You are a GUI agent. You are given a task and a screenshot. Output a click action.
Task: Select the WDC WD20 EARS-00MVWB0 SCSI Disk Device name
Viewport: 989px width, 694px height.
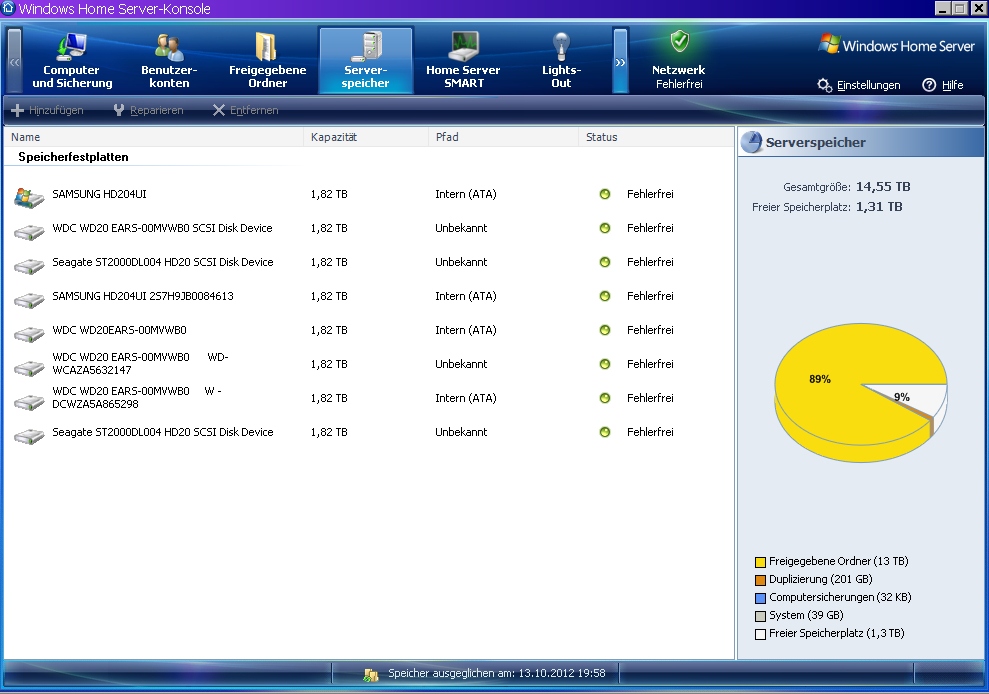pyautogui.click(x=162, y=228)
